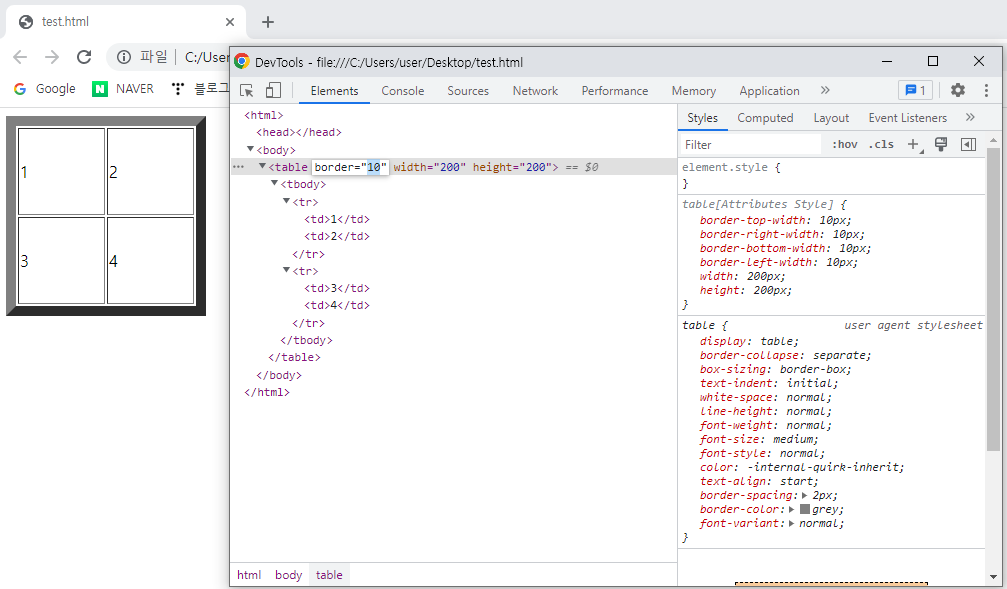Image resolution: width=1007 pixels, height=589 pixels.
Task: Switch to the Console tab
Action: tap(403, 91)
